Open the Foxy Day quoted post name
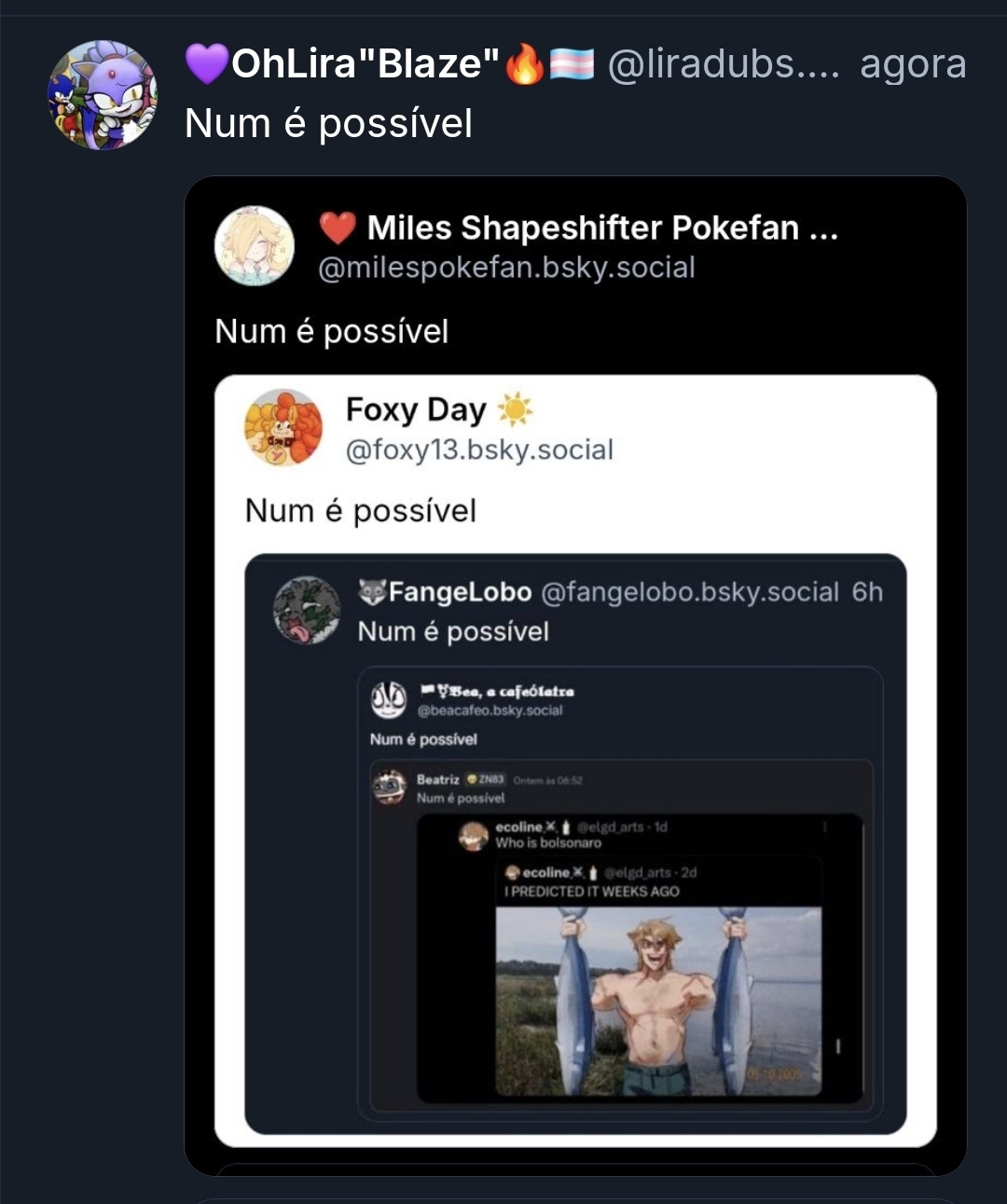This screenshot has height=1204, width=1007. [x=416, y=409]
